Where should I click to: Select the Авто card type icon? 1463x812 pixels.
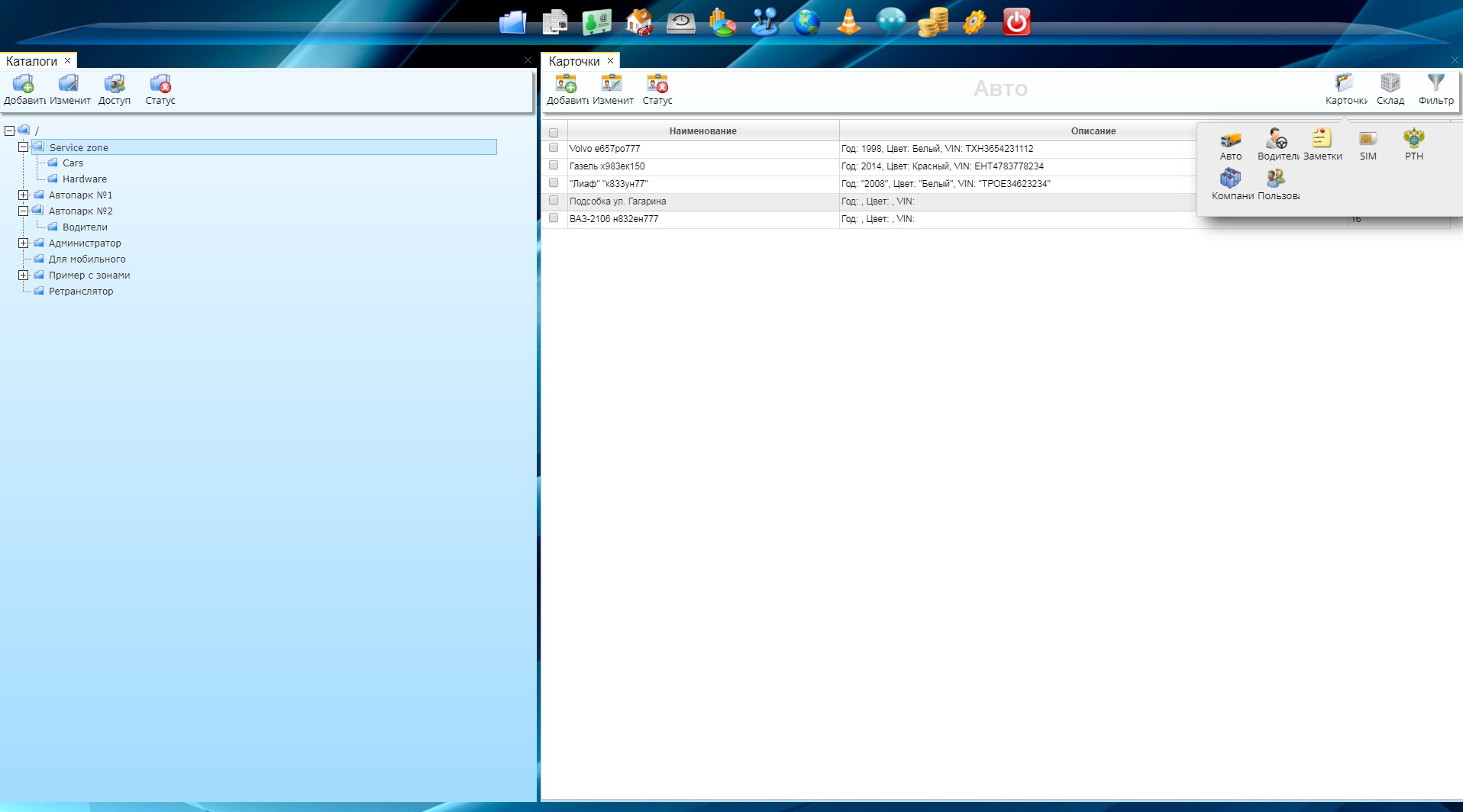coord(1230,144)
